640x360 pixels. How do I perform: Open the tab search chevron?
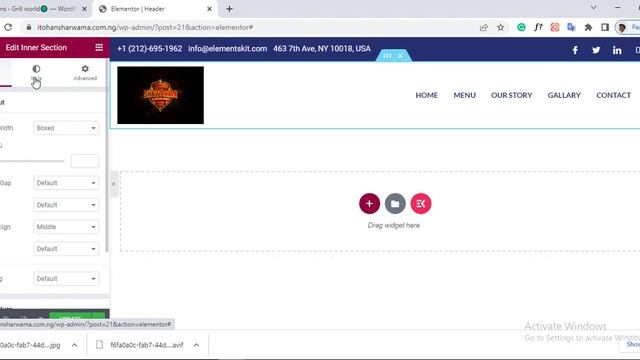593,7
